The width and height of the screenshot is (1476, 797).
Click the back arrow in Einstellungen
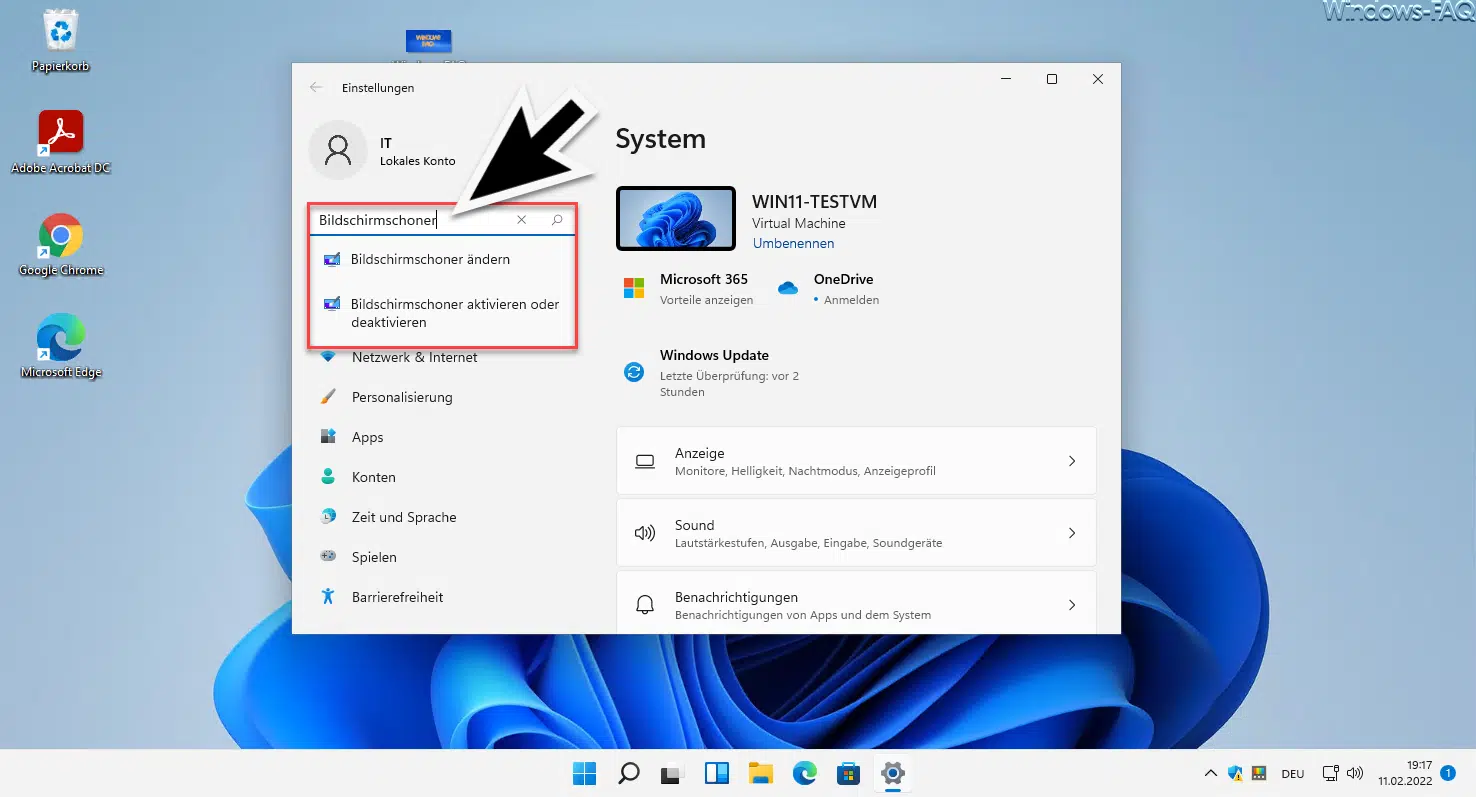(x=316, y=88)
